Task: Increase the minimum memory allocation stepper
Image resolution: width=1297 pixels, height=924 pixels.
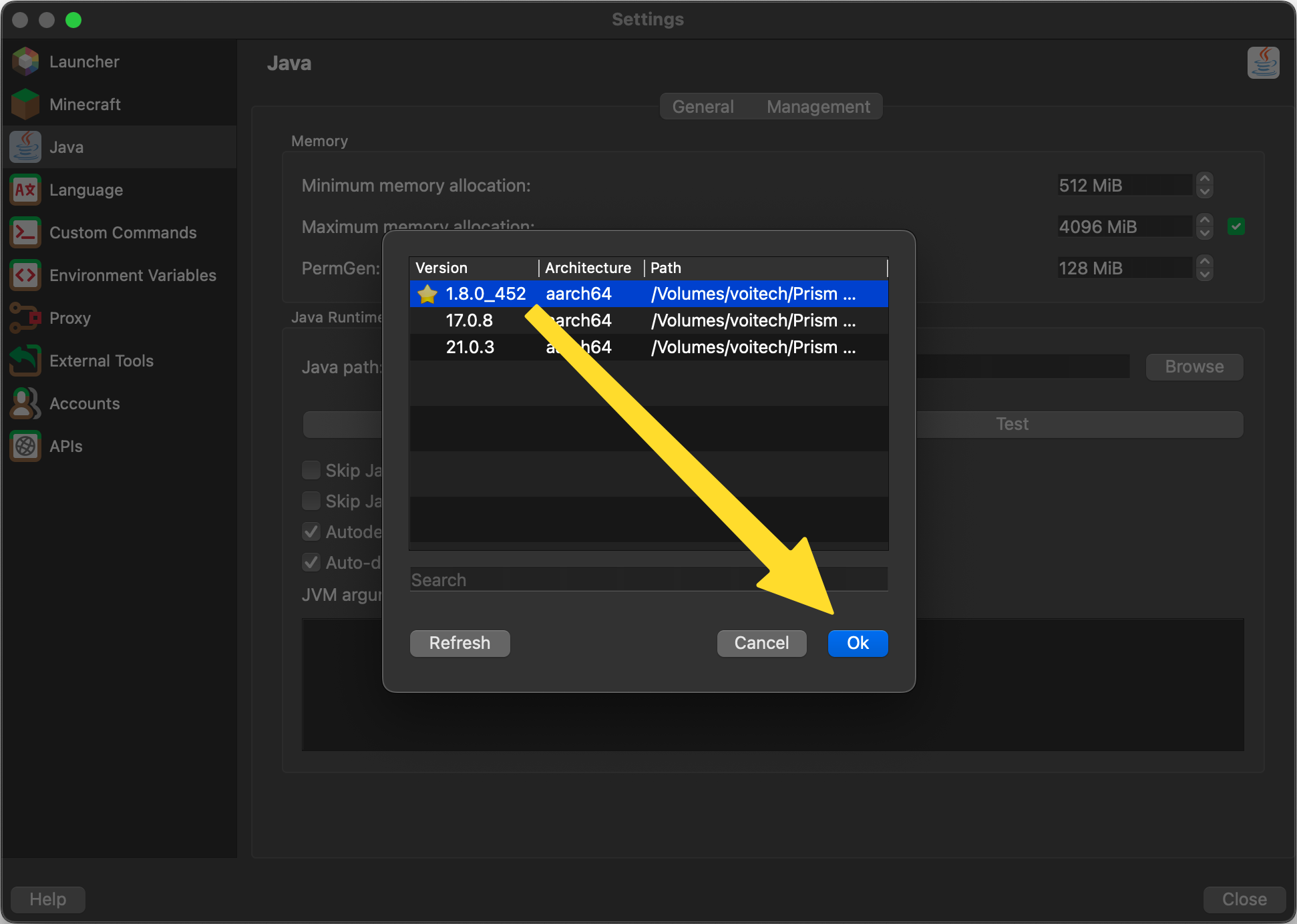Action: point(1204,179)
